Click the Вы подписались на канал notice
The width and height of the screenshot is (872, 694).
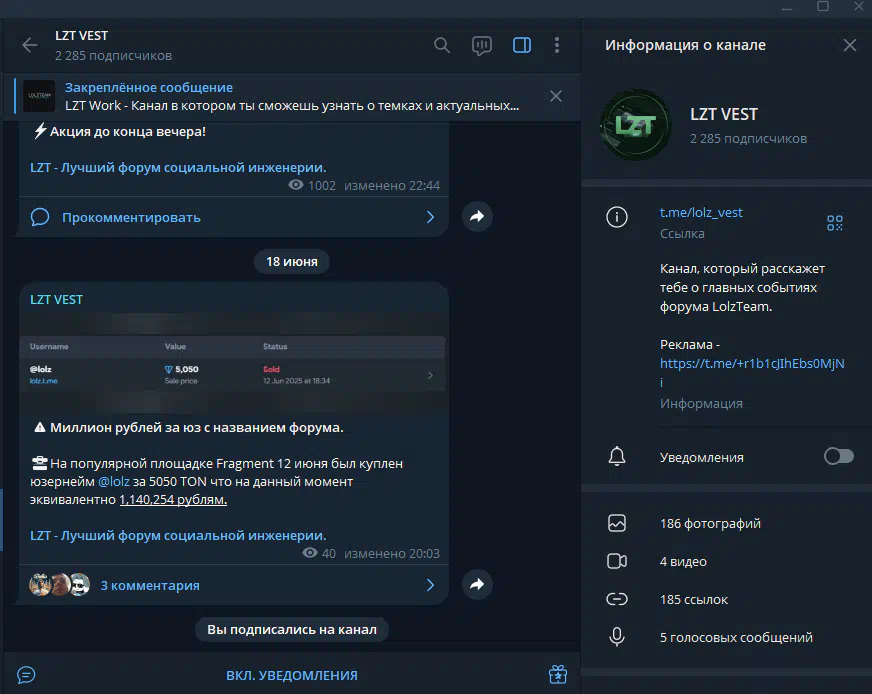point(292,629)
